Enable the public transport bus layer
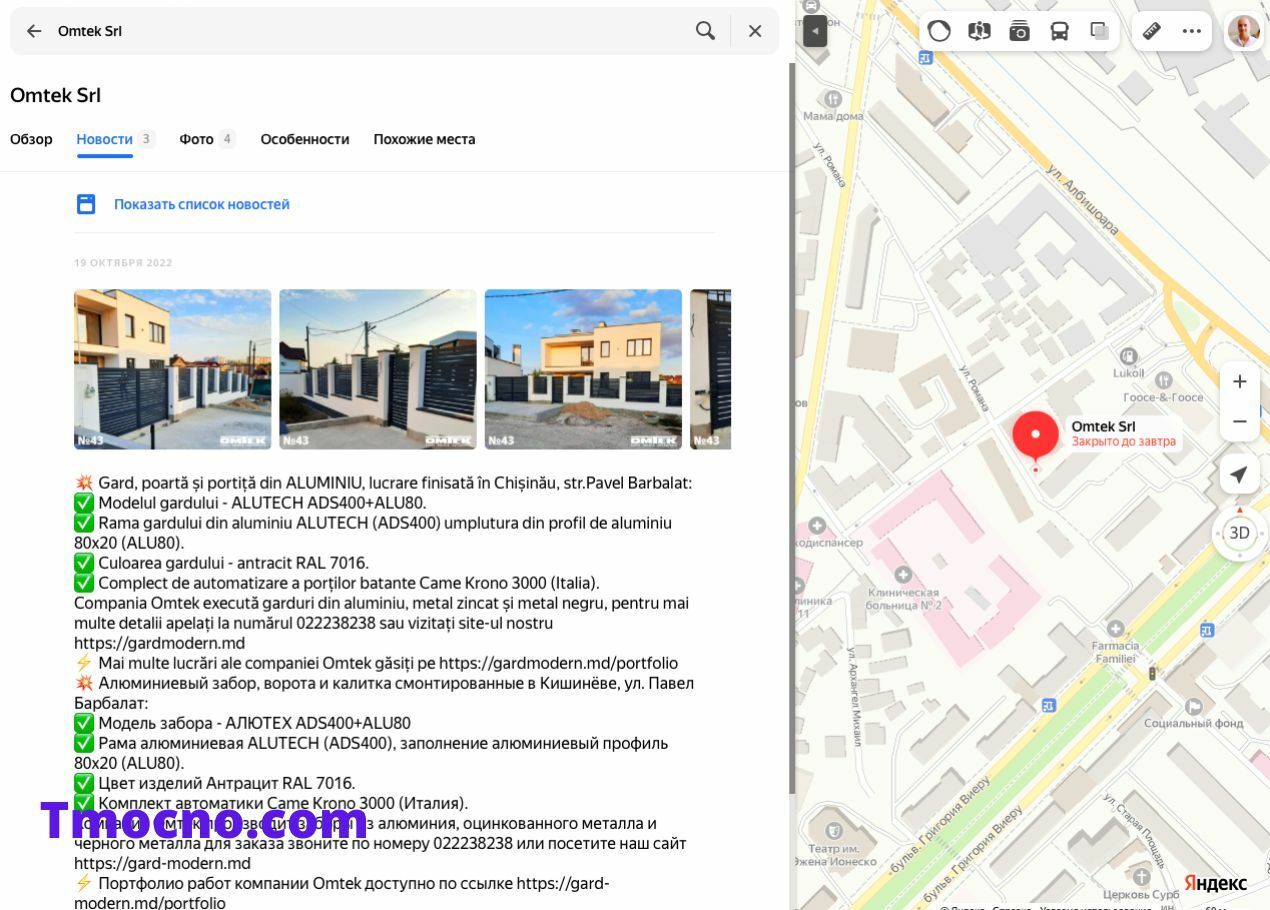1270x910 pixels. pos(1059,31)
